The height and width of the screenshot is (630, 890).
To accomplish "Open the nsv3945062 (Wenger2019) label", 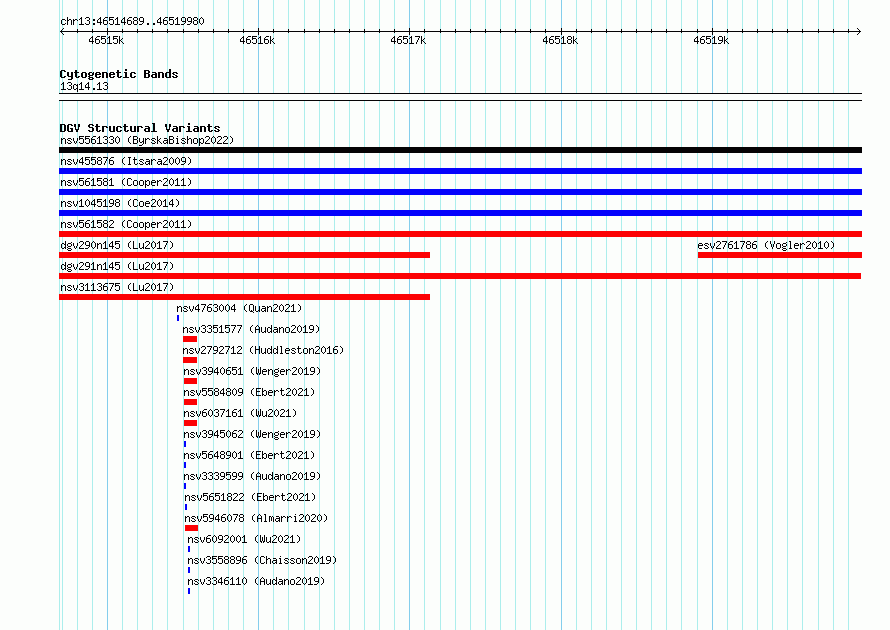I will (252, 434).
